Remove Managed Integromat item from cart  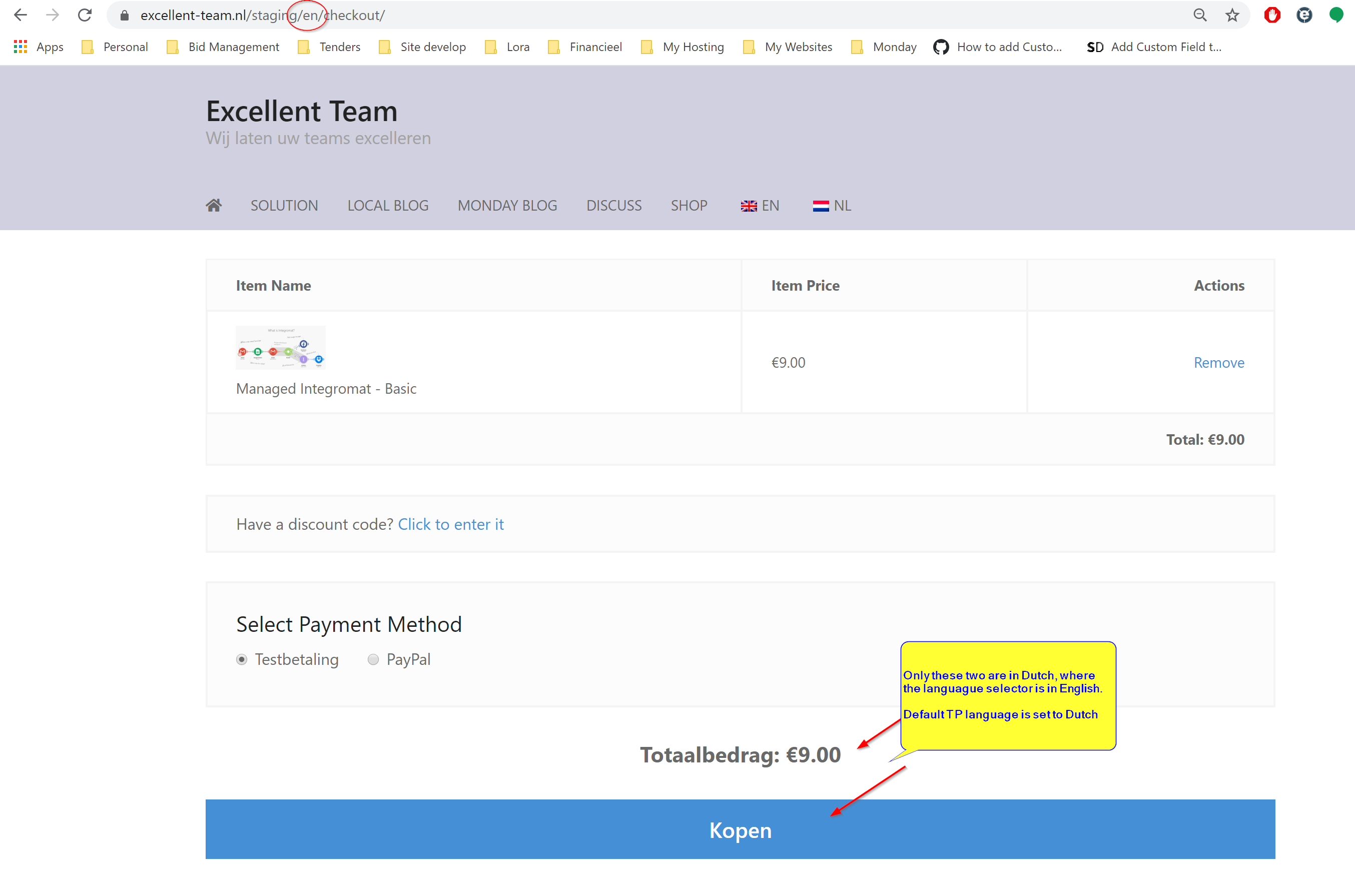[1218, 363]
